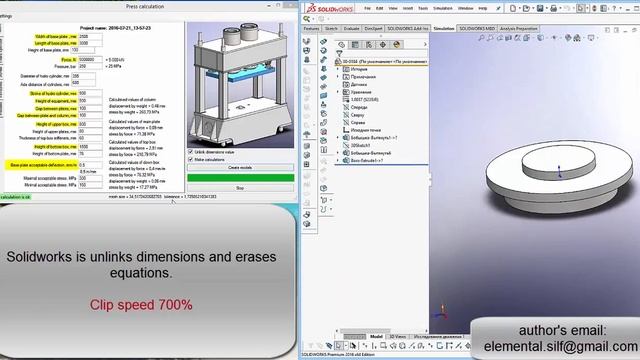This screenshot has width=640, height=360.
Task: Open the Edit menu in SolidWorks
Action: click(x=380, y=8)
